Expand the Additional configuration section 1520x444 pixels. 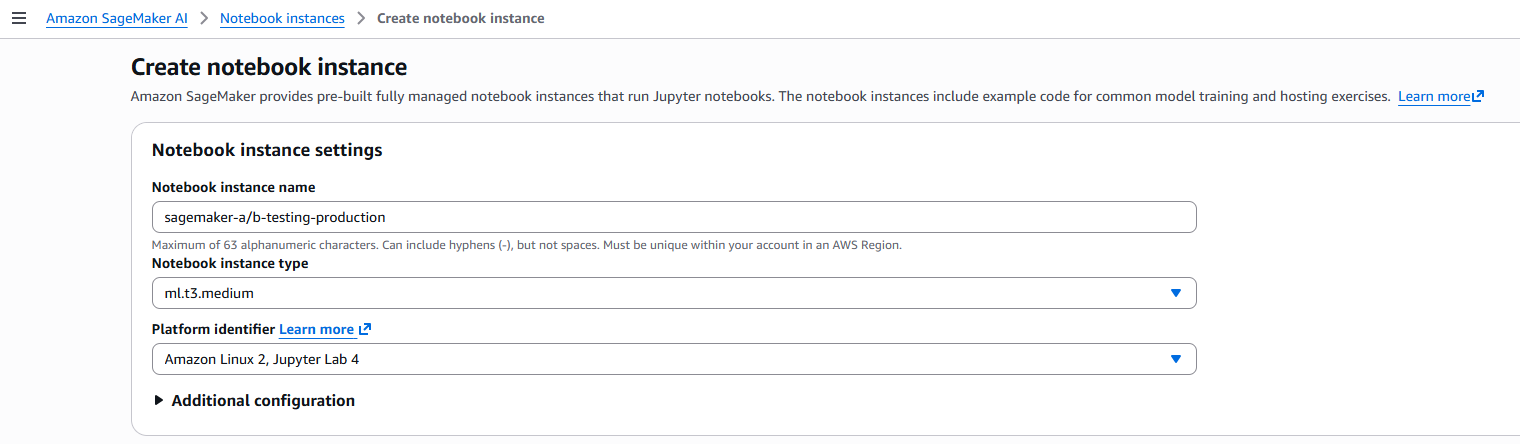[263, 401]
